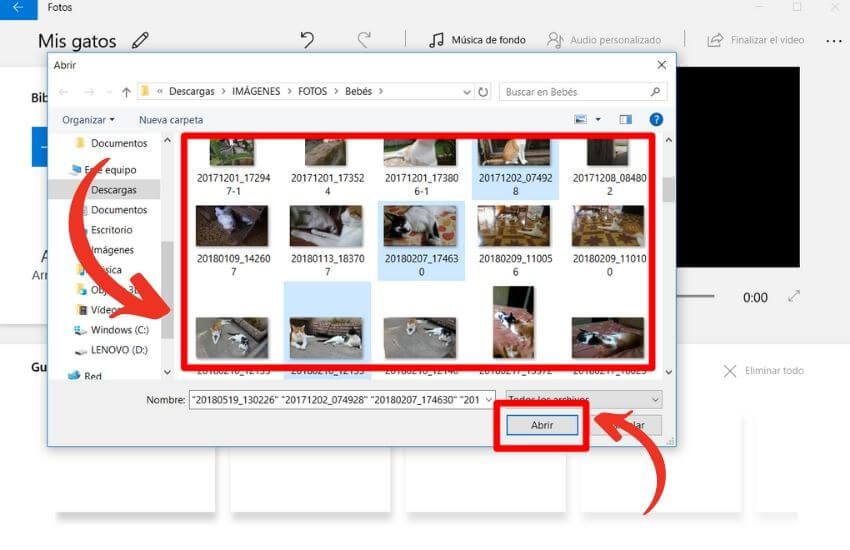Image resolution: width=850 pixels, height=550 pixels.
Task: Select Descargas folder in the tree
Action: point(113,190)
